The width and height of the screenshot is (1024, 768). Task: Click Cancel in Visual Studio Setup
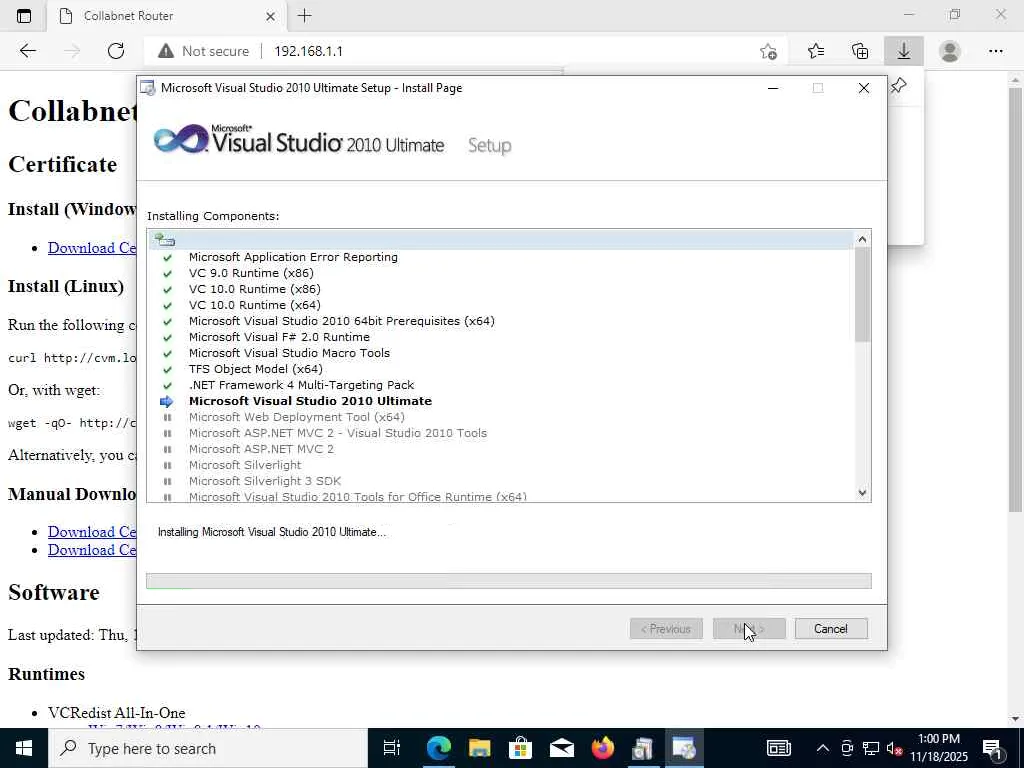pos(831,629)
